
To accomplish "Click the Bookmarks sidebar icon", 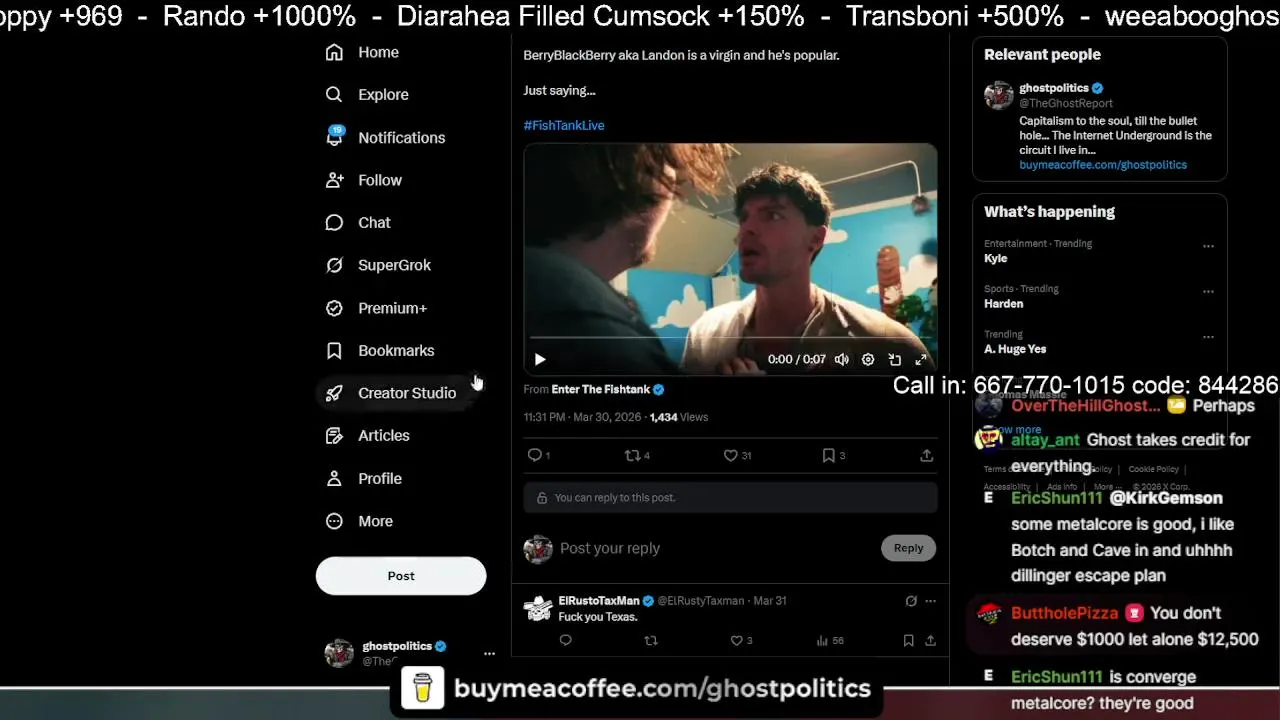I will [x=335, y=351].
